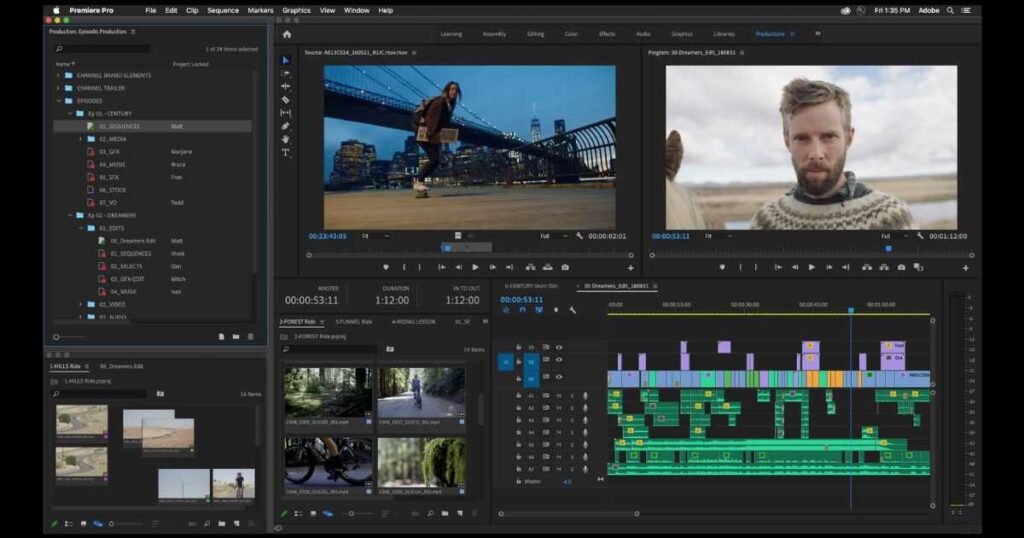The height and width of the screenshot is (538, 1024).
Task: Mark In point in Source monitor
Action: point(404,267)
